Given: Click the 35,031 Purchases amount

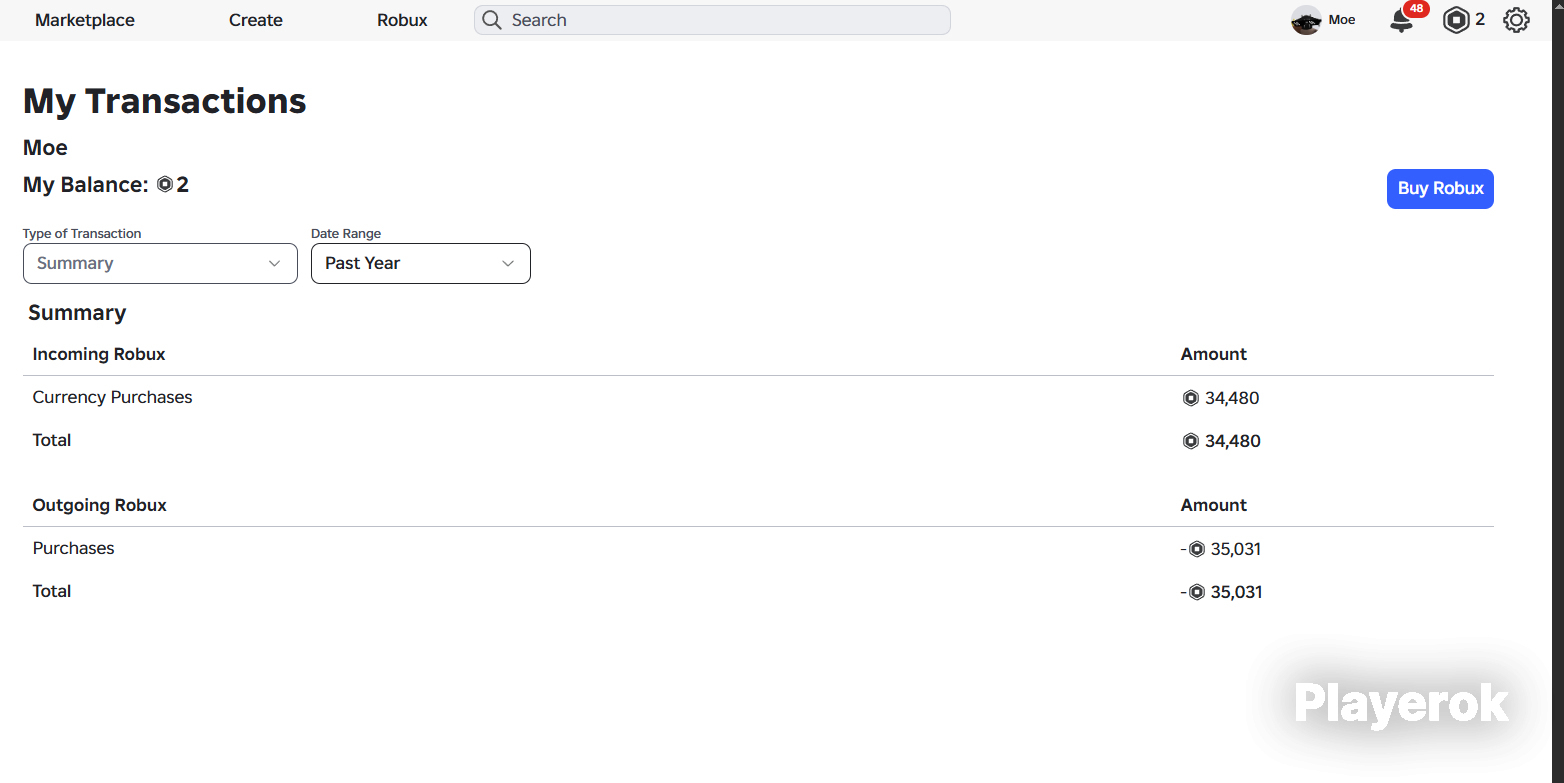Looking at the screenshot, I should coord(1238,549).
